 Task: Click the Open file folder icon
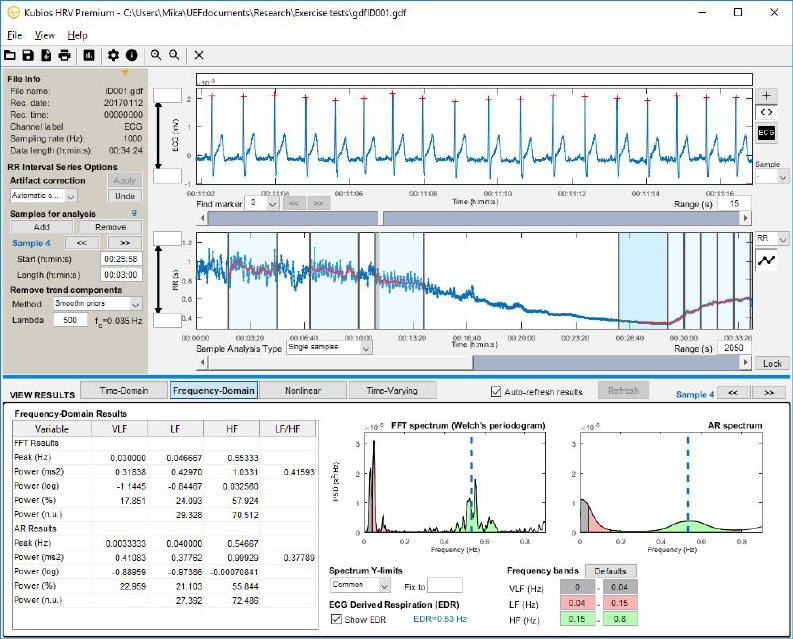(10, 55)
